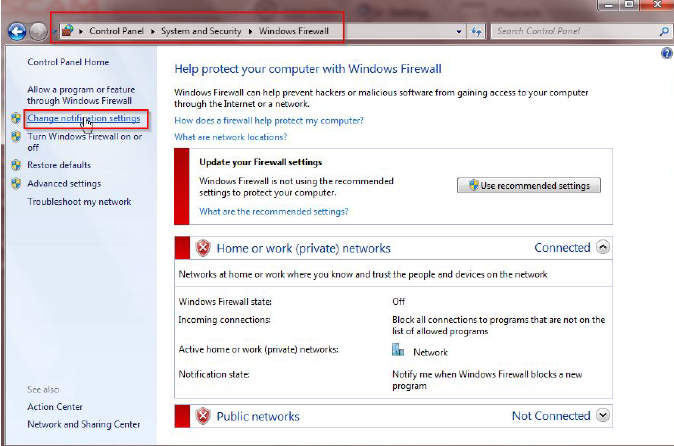Go to System and Security breadcrumb
This screenshot has width=674, height=446.
(201, 31)
